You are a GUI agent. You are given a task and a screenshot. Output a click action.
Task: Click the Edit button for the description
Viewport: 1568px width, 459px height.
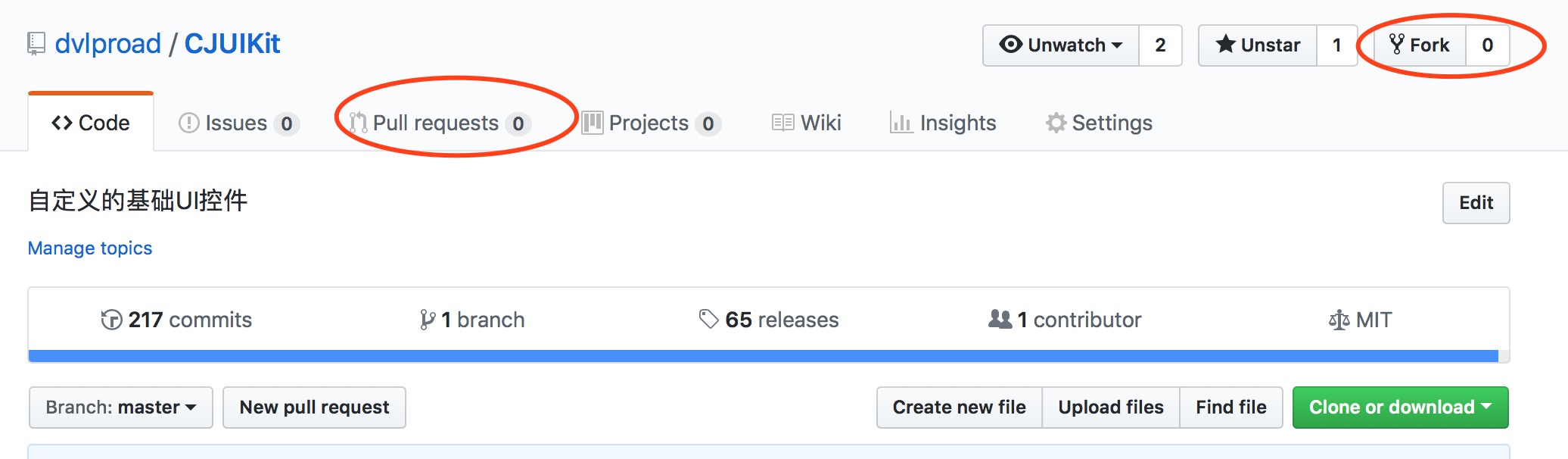pyautogui.click(x=1475, y=202)
